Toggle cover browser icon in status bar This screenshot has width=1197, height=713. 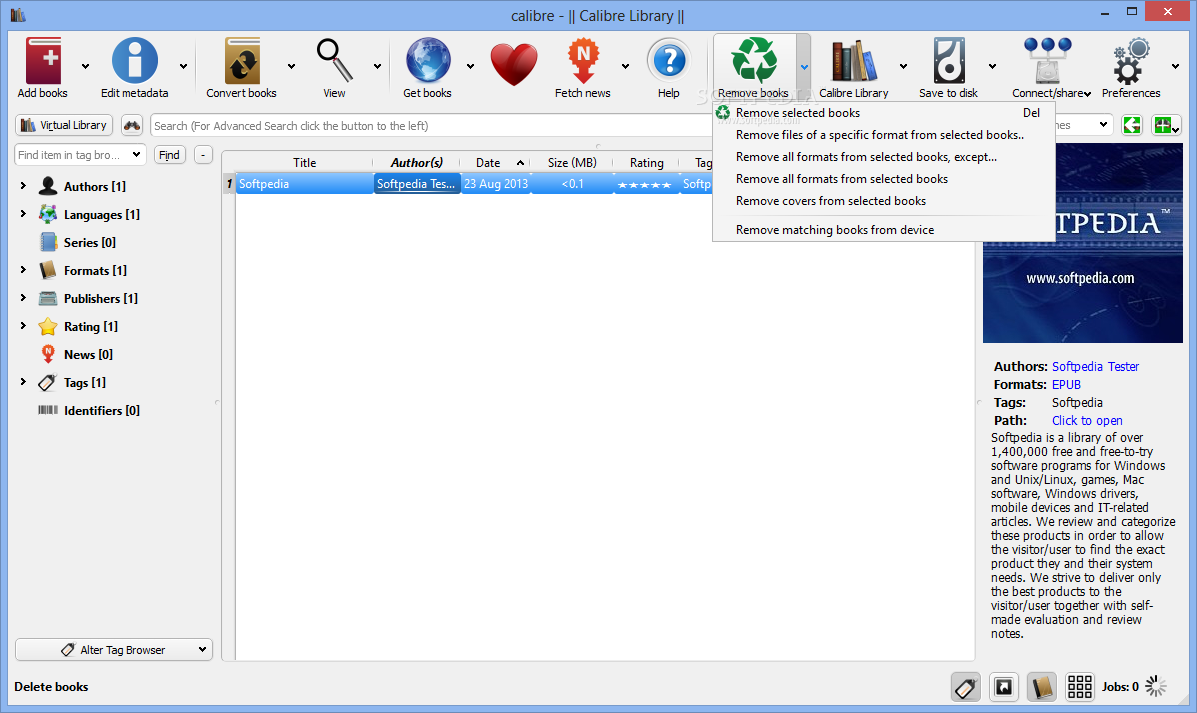[x=1004, y=687]
